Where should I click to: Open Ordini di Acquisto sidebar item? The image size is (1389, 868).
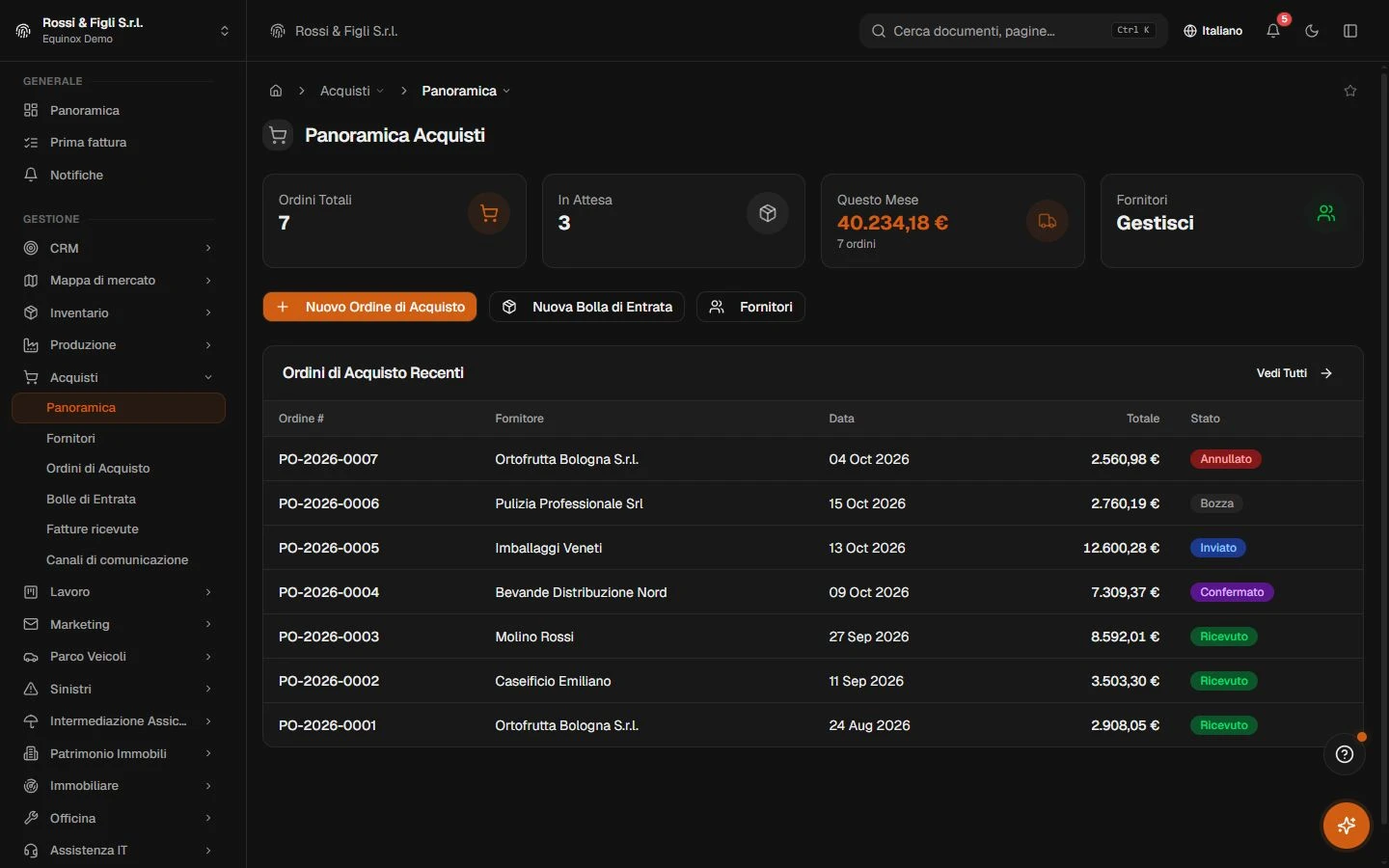coord(119,469)
